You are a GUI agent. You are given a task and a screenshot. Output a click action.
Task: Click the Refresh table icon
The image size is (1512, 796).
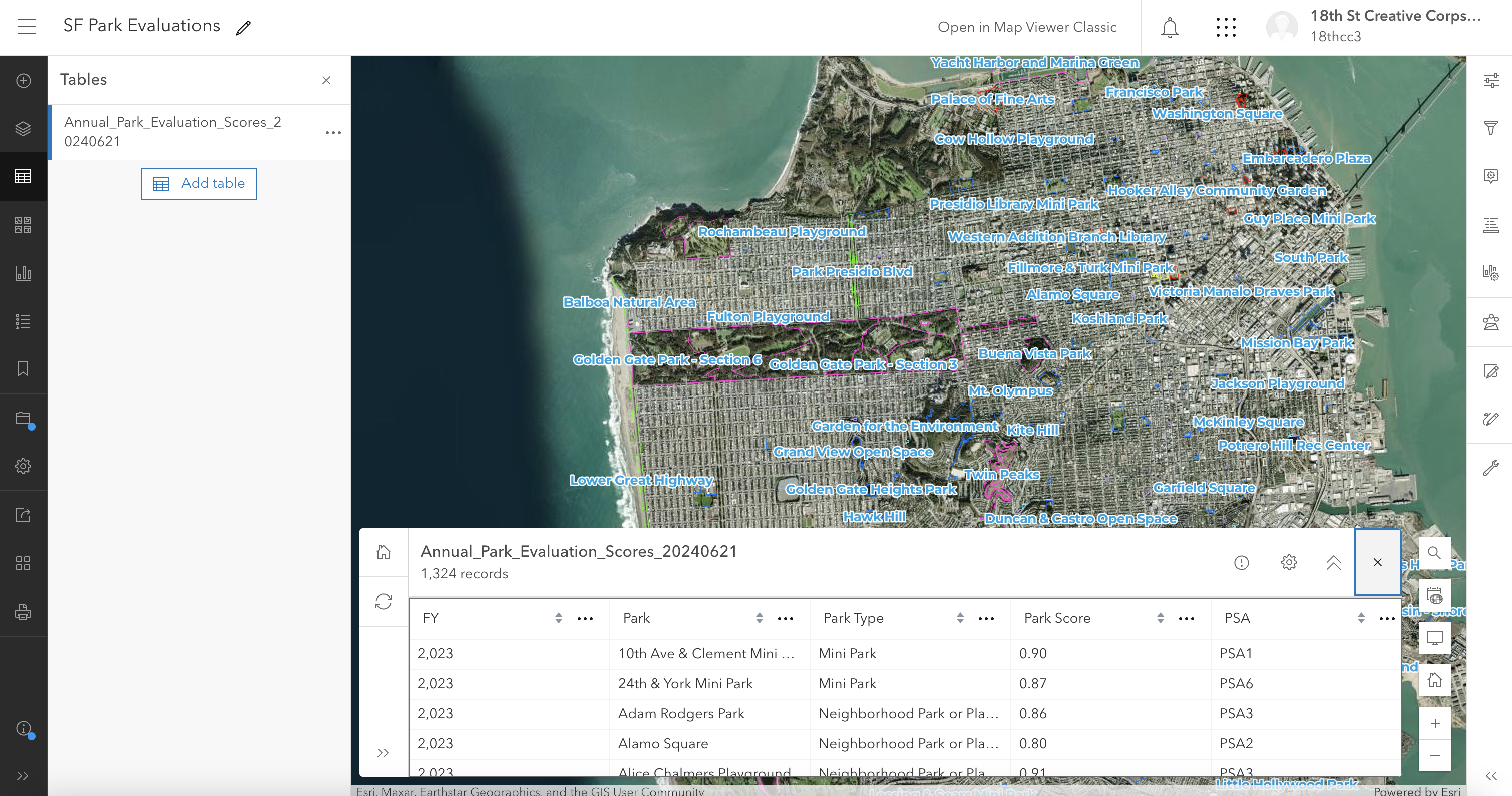384,602
